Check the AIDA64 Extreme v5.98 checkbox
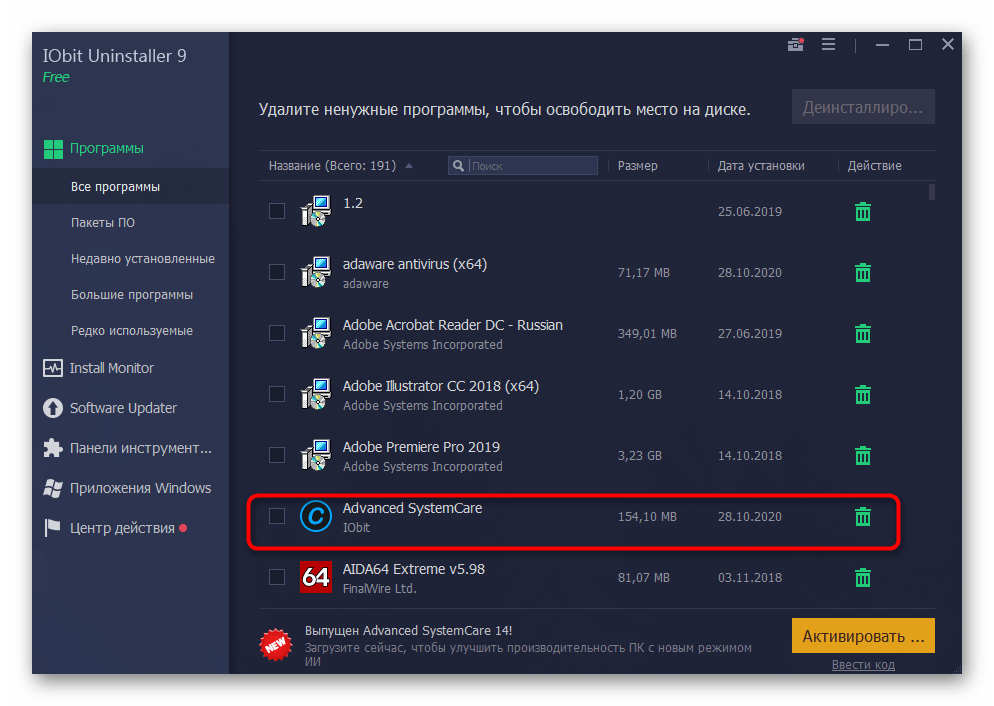The image size is (994, 706). point(277,577)
